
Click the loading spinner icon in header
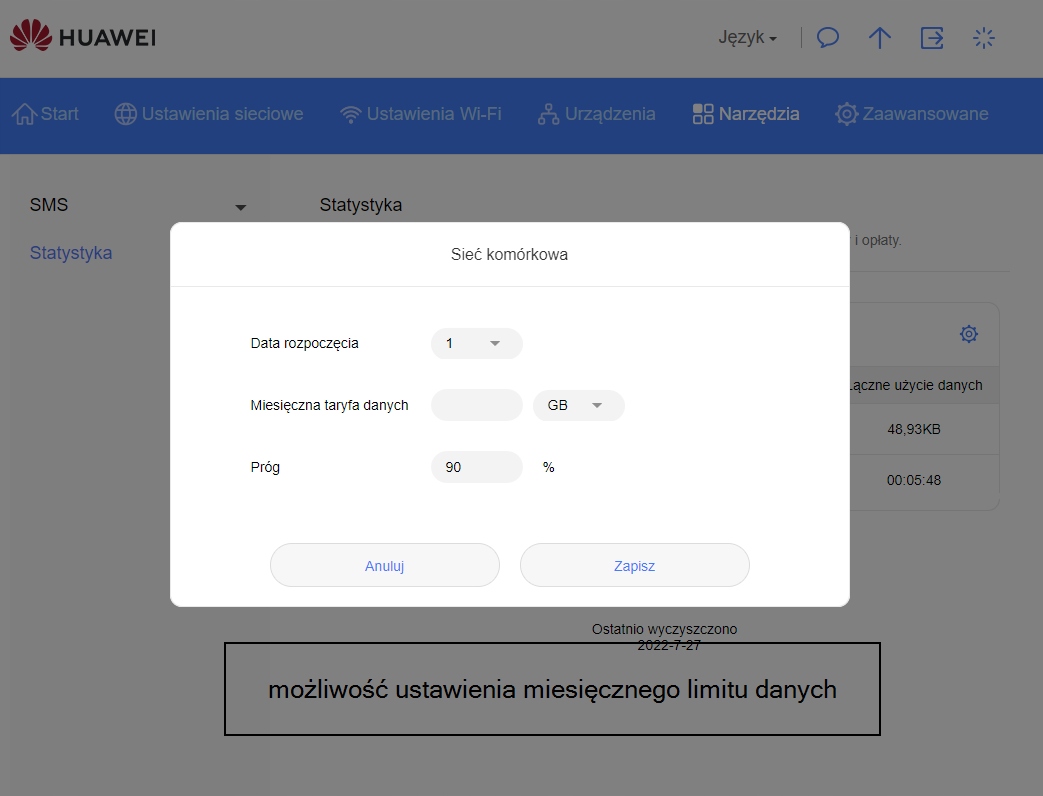click(x=984, y=38)
